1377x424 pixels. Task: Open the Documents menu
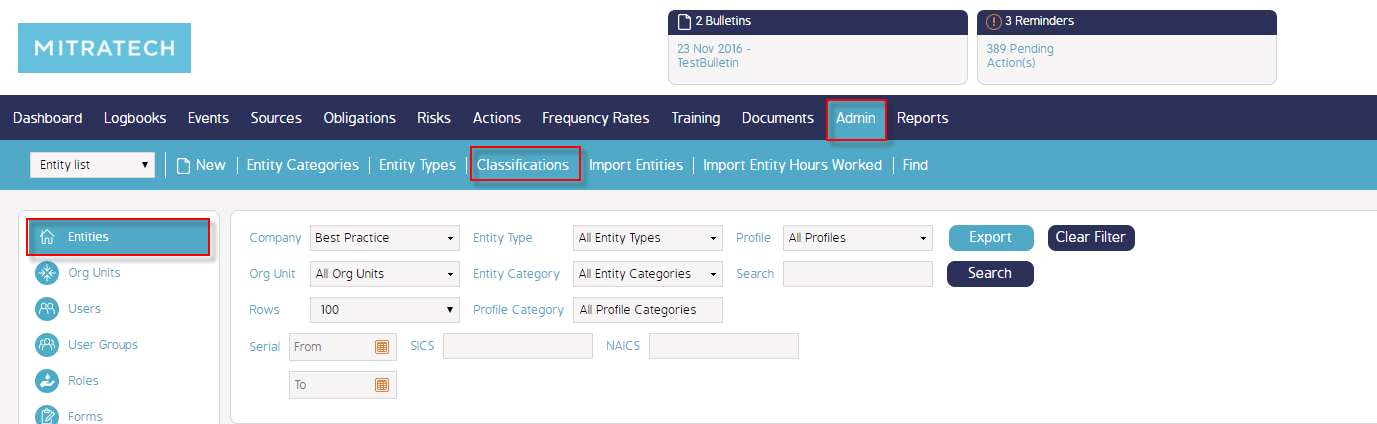pos(778,118)
